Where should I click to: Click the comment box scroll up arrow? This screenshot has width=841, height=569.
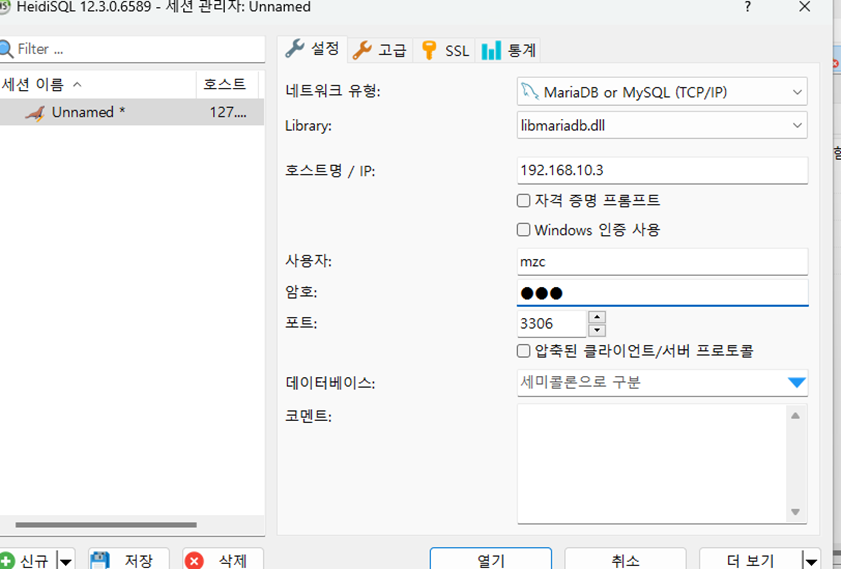795,416
